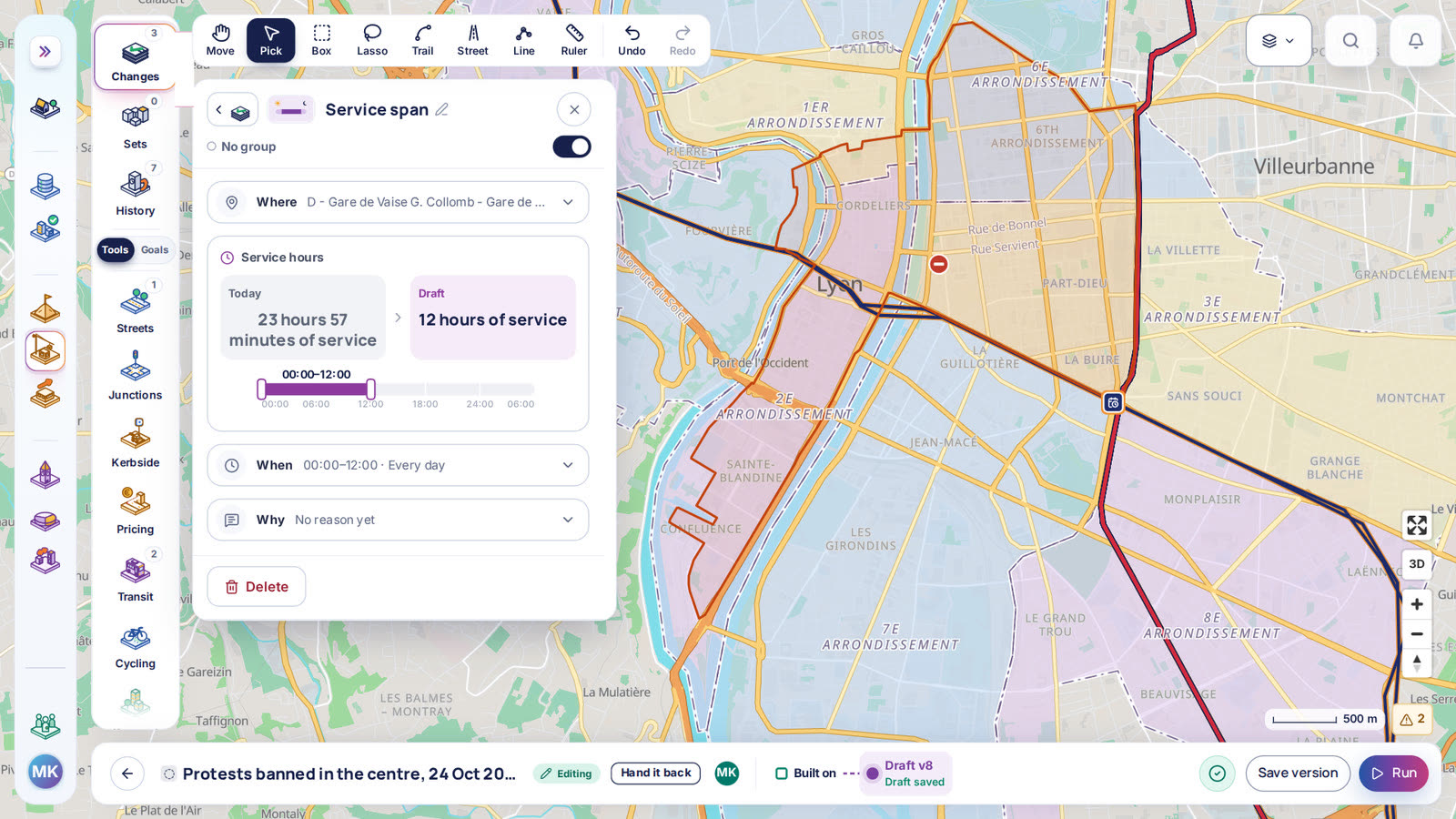The width and height of the screenshot is (1456, 819).
Task: Open the History panel
Action: pyautogui.click(x=136, y=191)
